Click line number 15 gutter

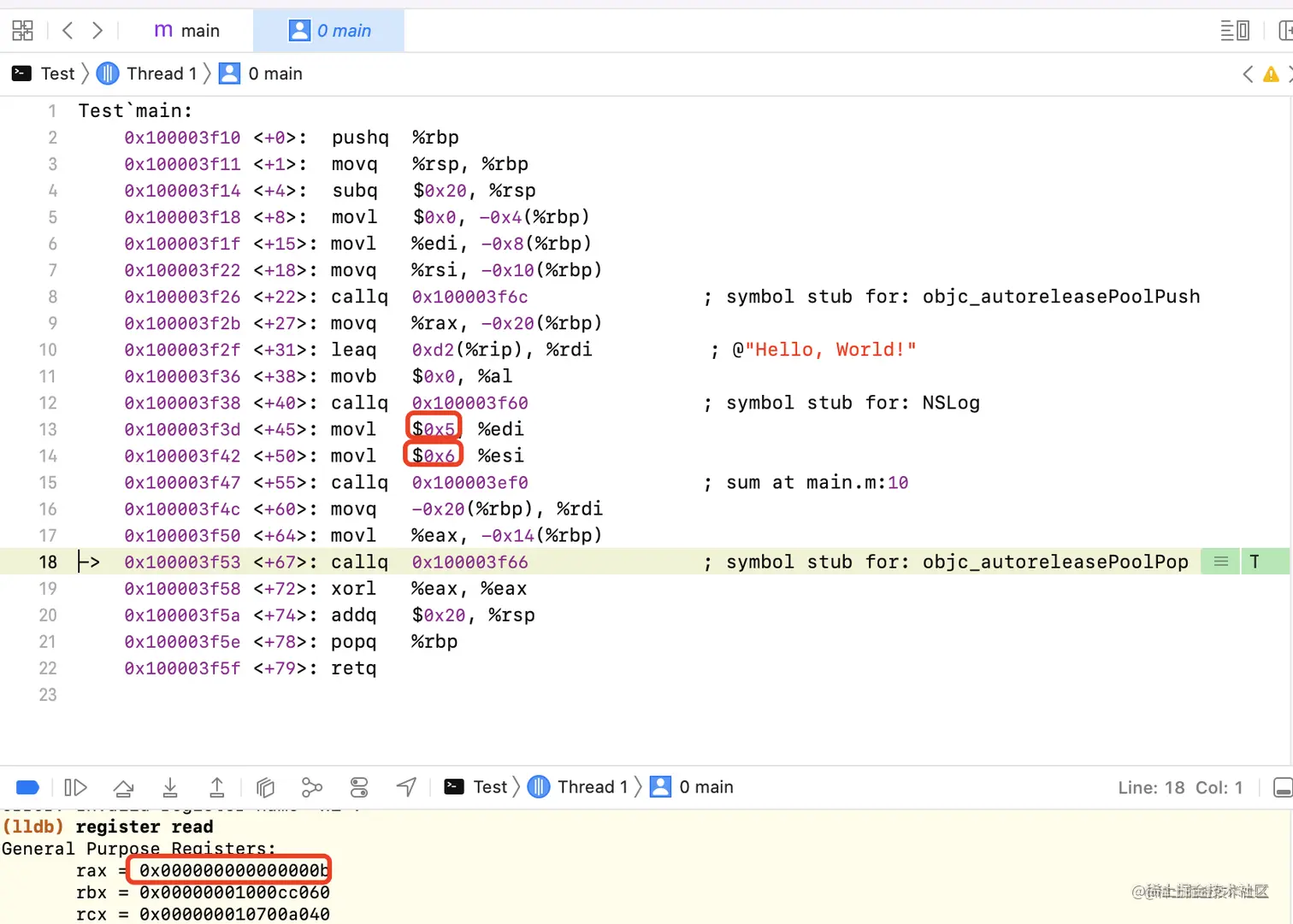(x=48, y=482)
